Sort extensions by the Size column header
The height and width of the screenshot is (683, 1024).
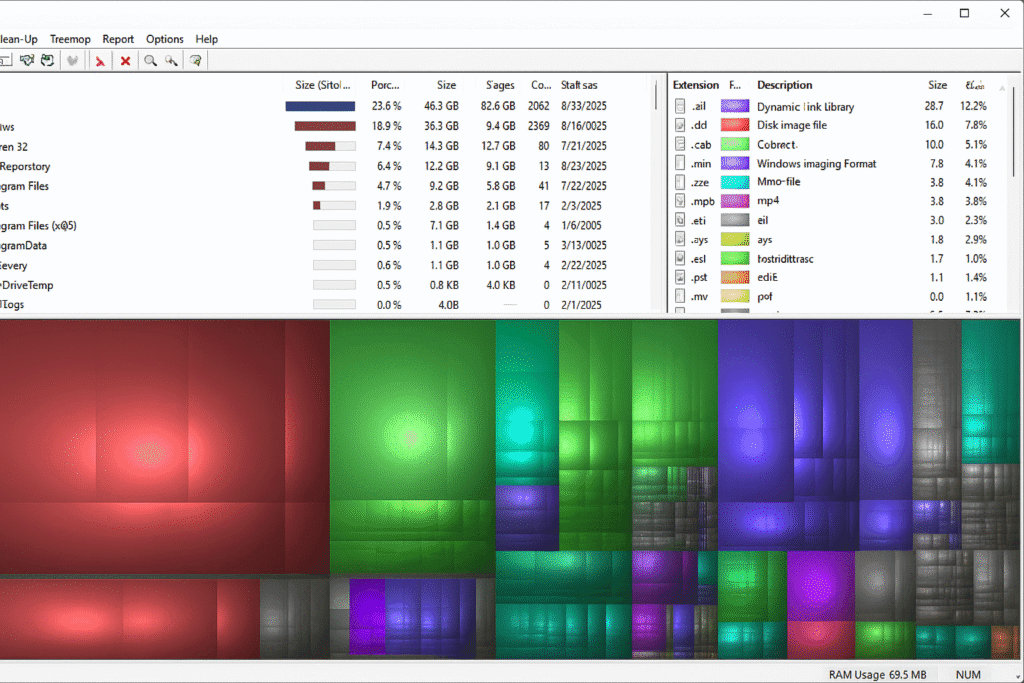point(937,85)
